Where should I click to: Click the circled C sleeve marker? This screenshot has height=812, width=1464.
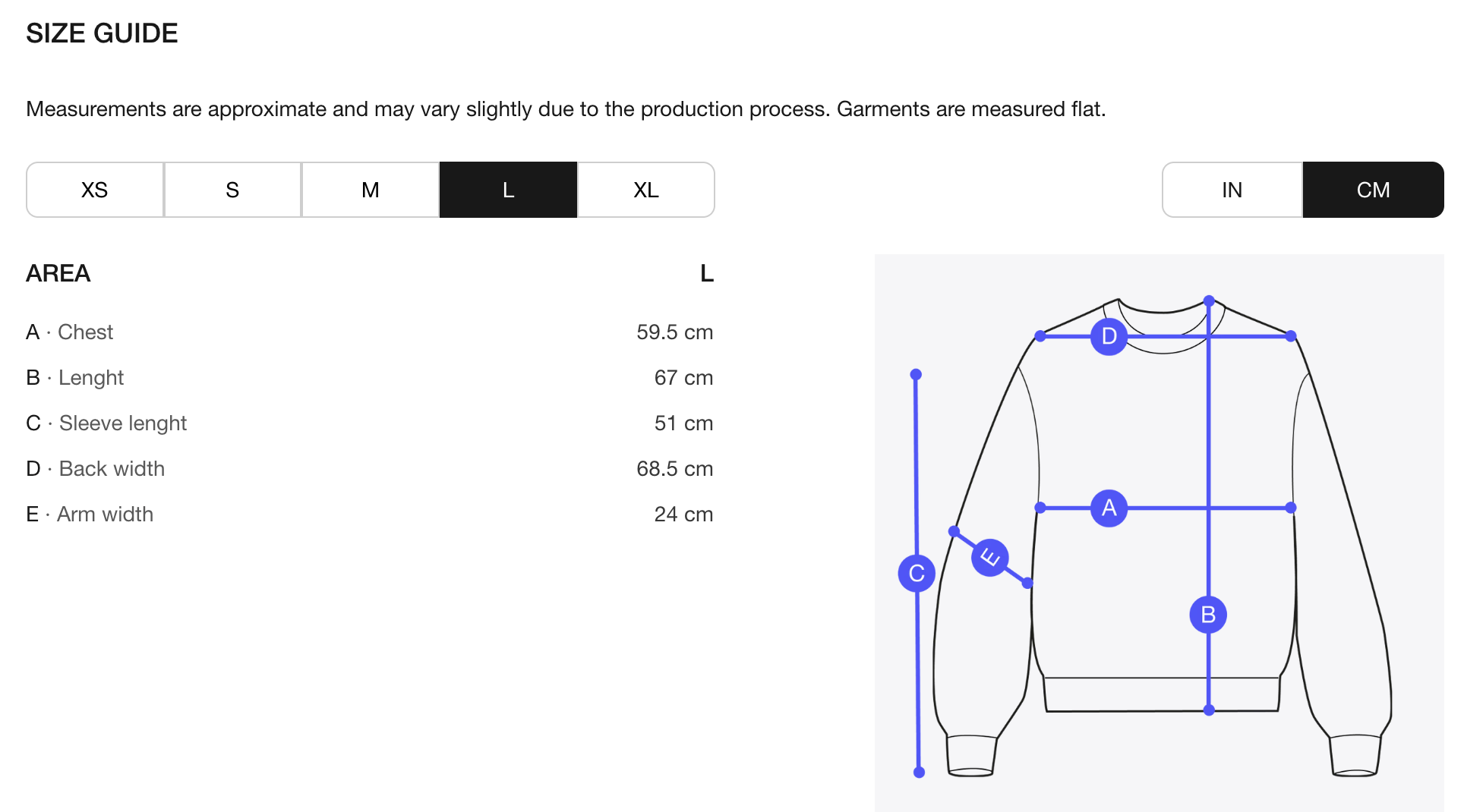click(917, 574)
